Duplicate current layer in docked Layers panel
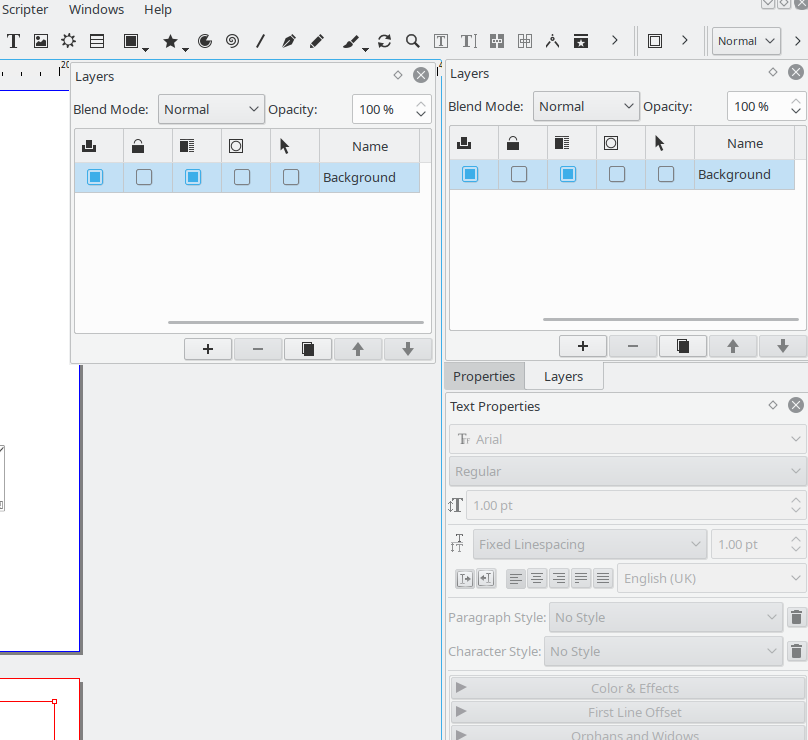This screenshot has height=740, width=808. 683,346
